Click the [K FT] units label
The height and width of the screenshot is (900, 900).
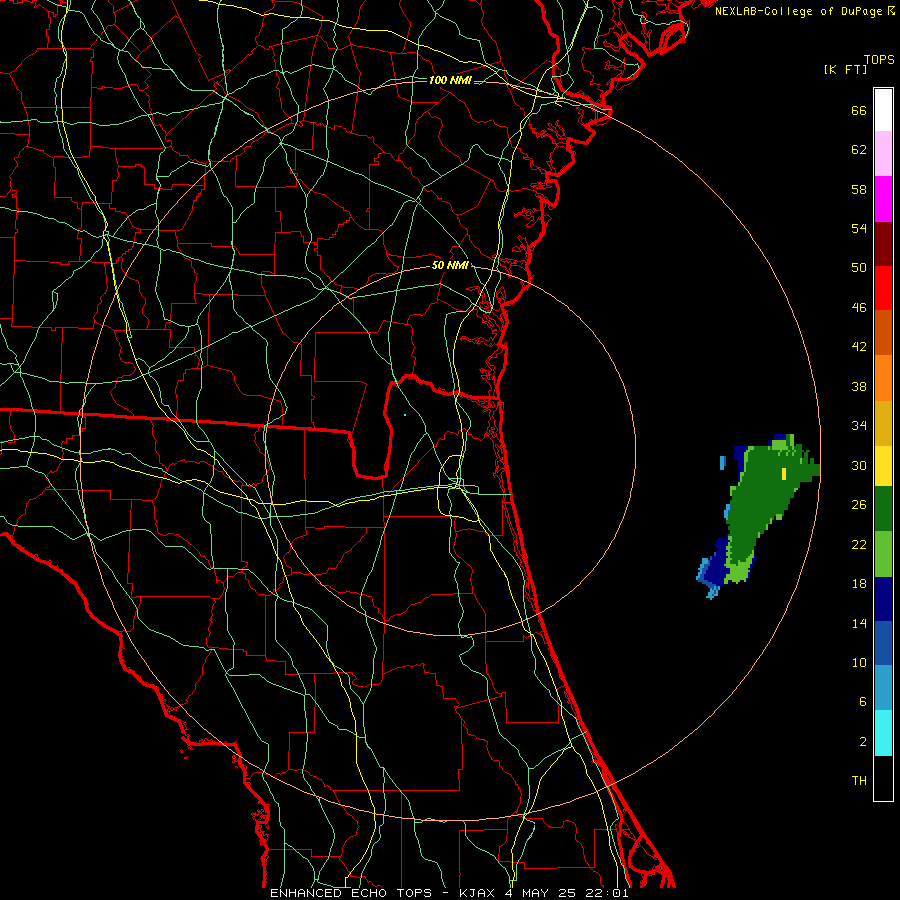[845, 69]
